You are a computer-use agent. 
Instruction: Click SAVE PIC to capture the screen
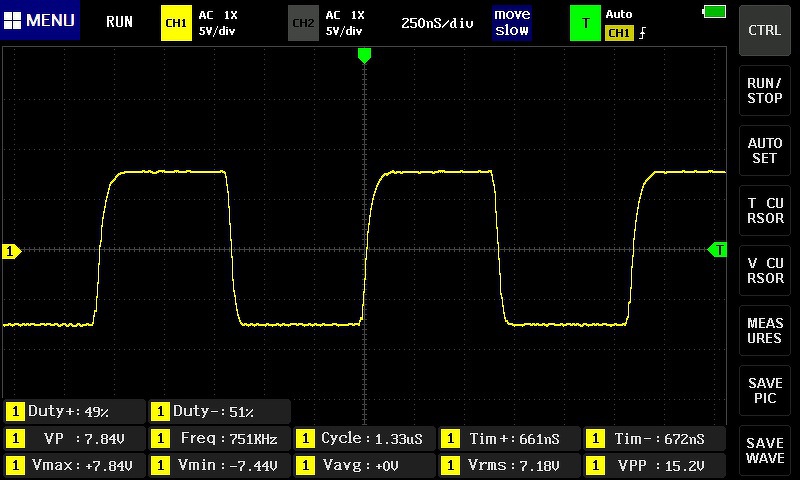click(764, 391)
